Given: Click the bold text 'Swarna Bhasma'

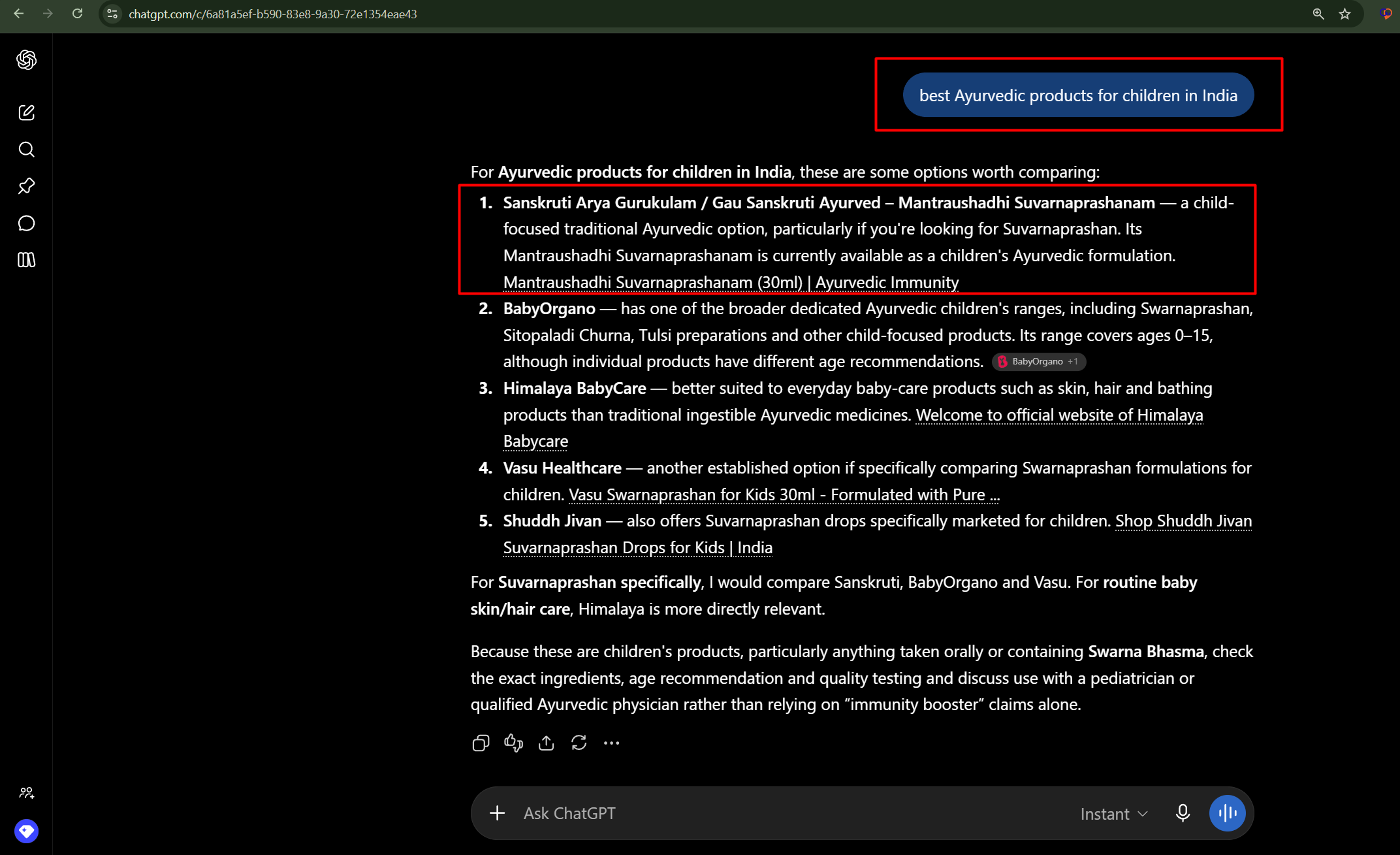Looking at the screenshot, I should [x=1145, y=651].
